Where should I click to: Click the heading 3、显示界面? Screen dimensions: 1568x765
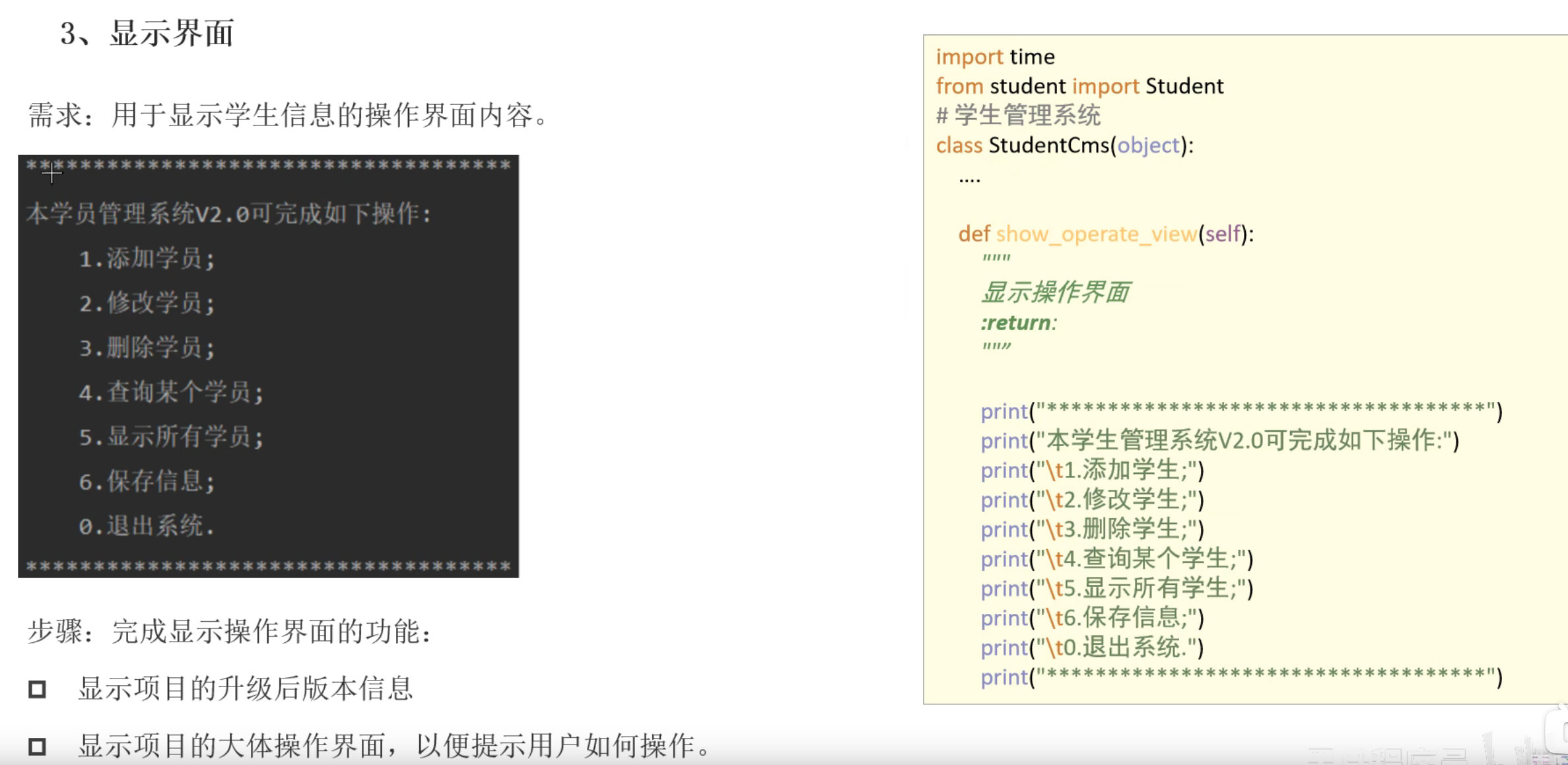[147, 33]
